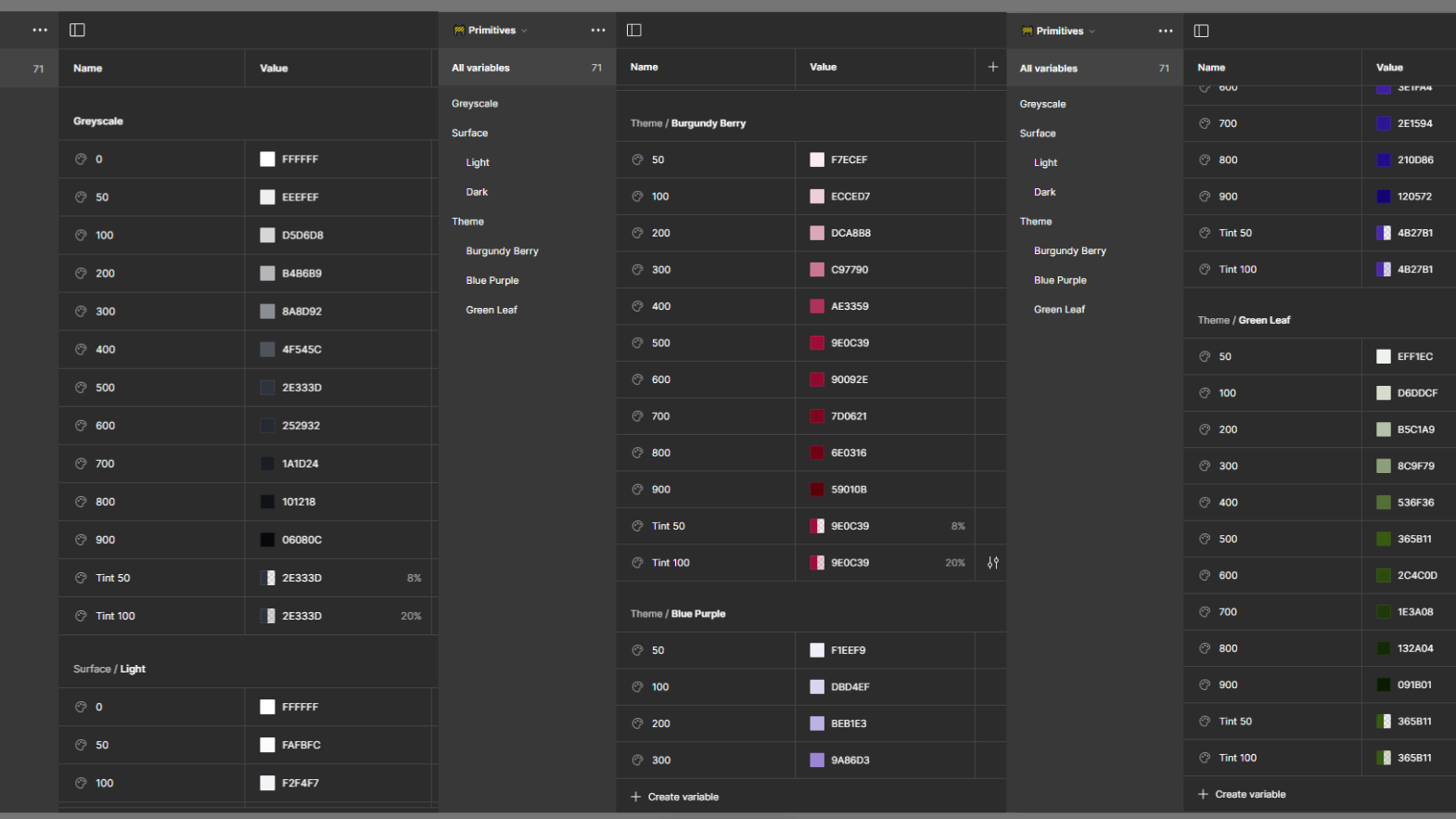1456x819 pixels.
Task: Edit variable icon on Tint 100 Burgundy row
Action: pyautogui.click(x=993, y=563)
